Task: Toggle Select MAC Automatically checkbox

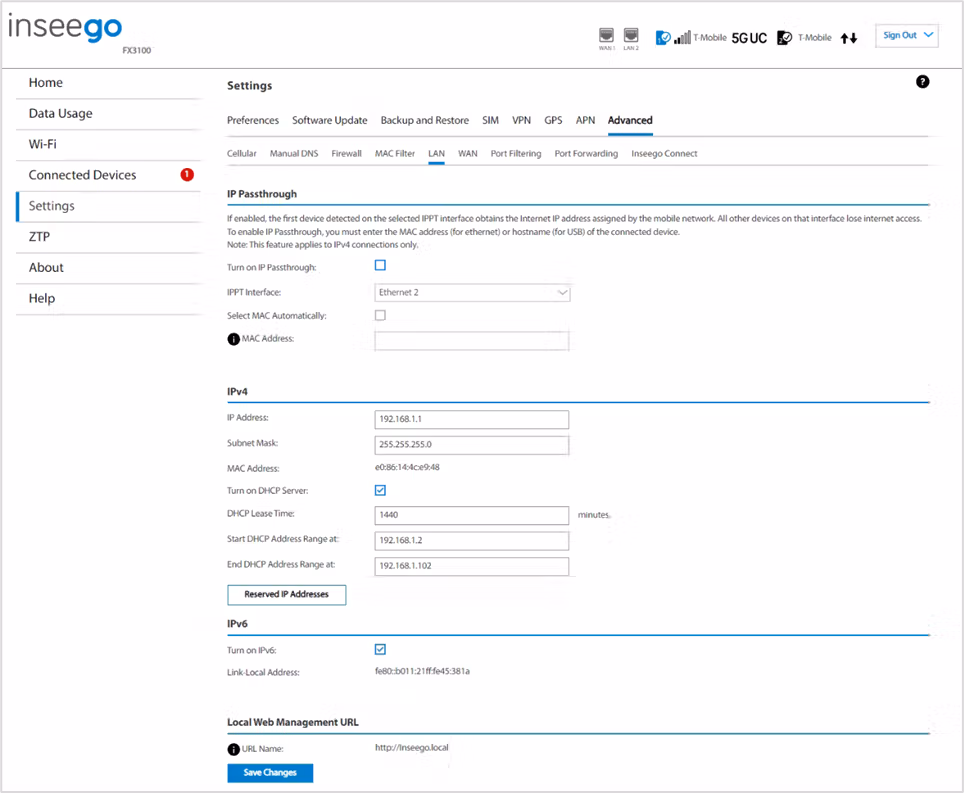Action: tap(381, 315)
